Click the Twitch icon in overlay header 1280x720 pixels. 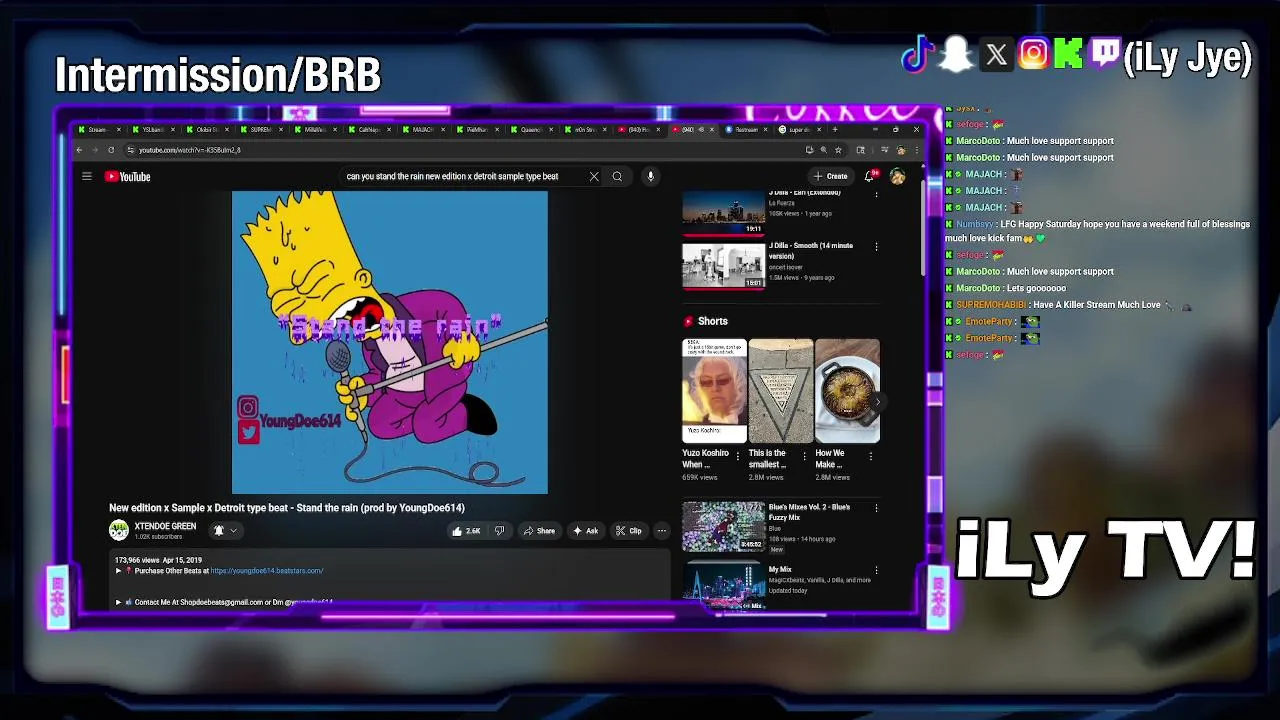[1104, 54]
